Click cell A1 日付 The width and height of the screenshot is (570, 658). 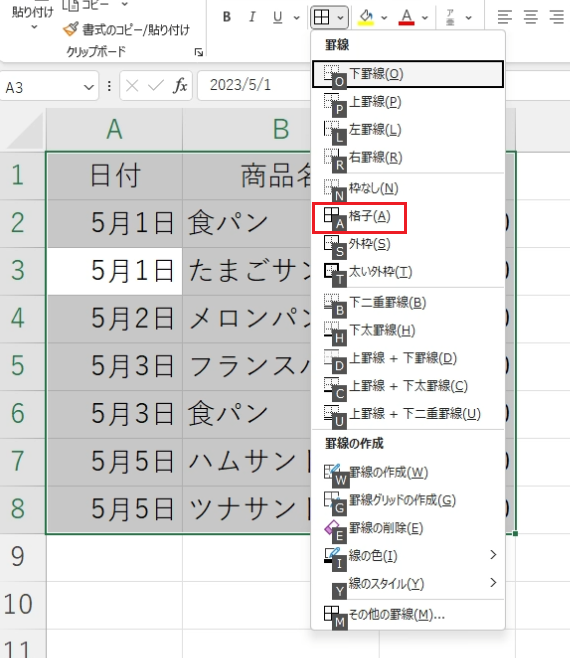[x=115, y=175]
